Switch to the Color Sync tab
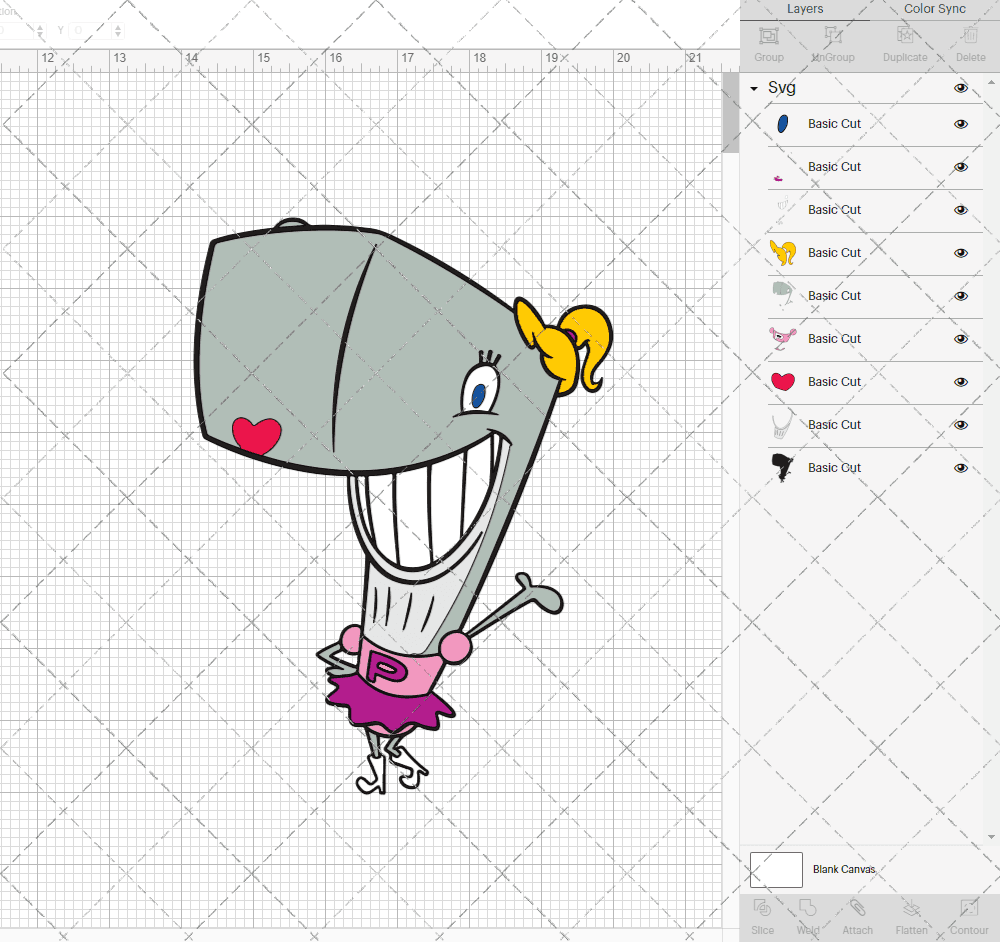Screen dimensions: 1000x942 [x=934, y=9]
